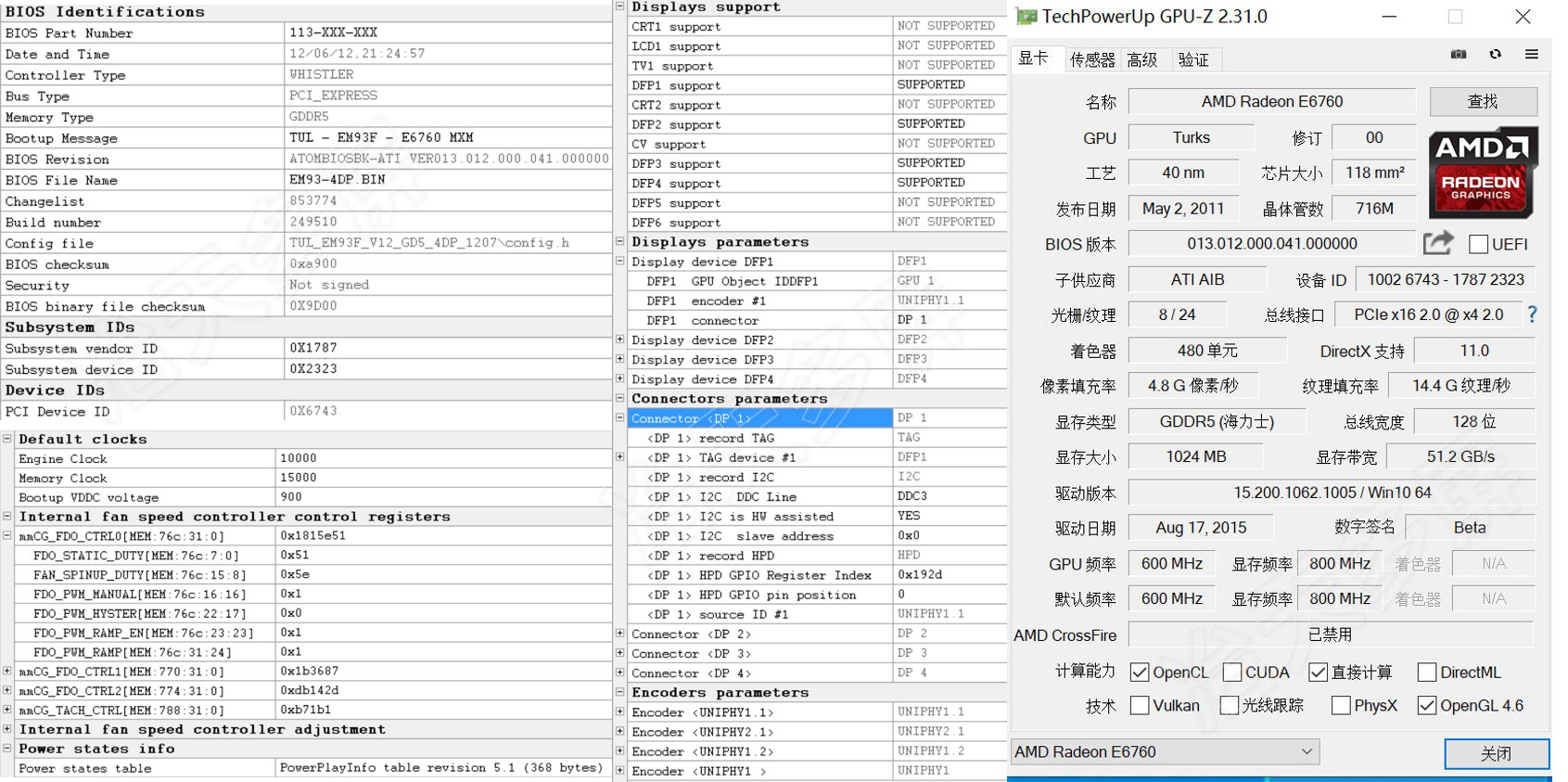The image size is (1568, 782).
Task: Click the PCI Device ID value 0X6743
Action: click(313, 411)
